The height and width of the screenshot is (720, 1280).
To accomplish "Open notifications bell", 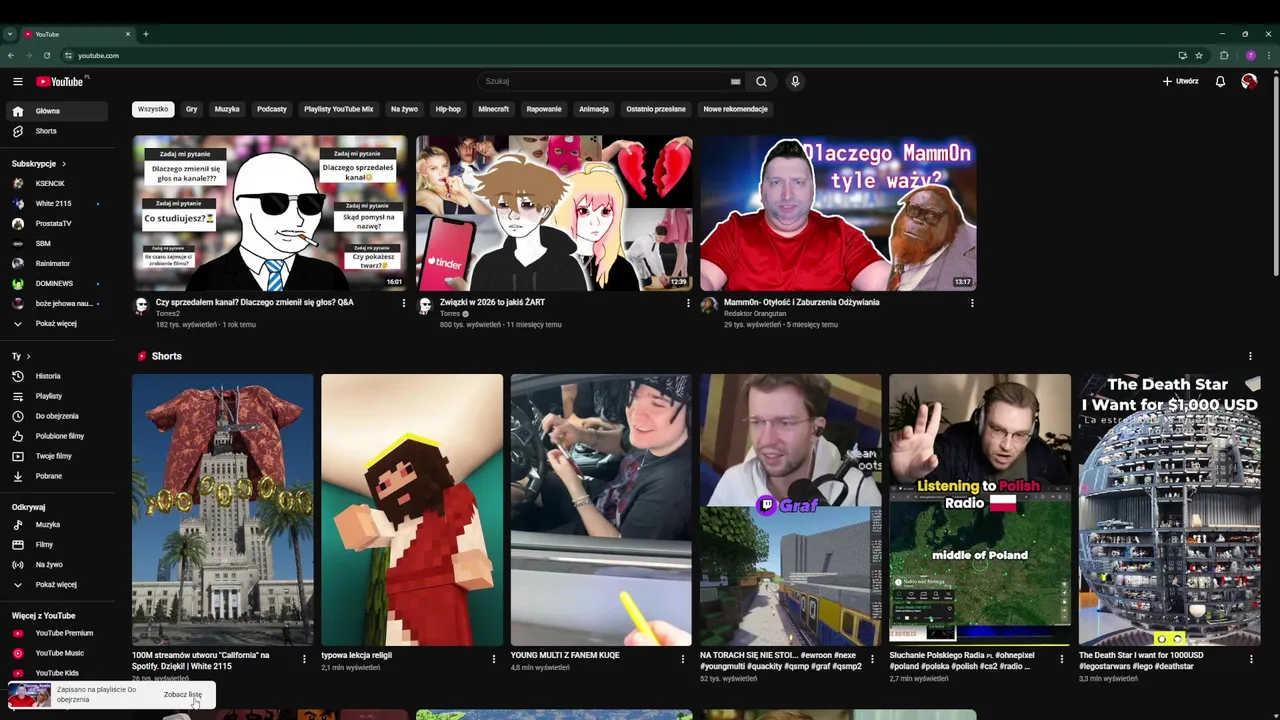I will click(1220, 81).
